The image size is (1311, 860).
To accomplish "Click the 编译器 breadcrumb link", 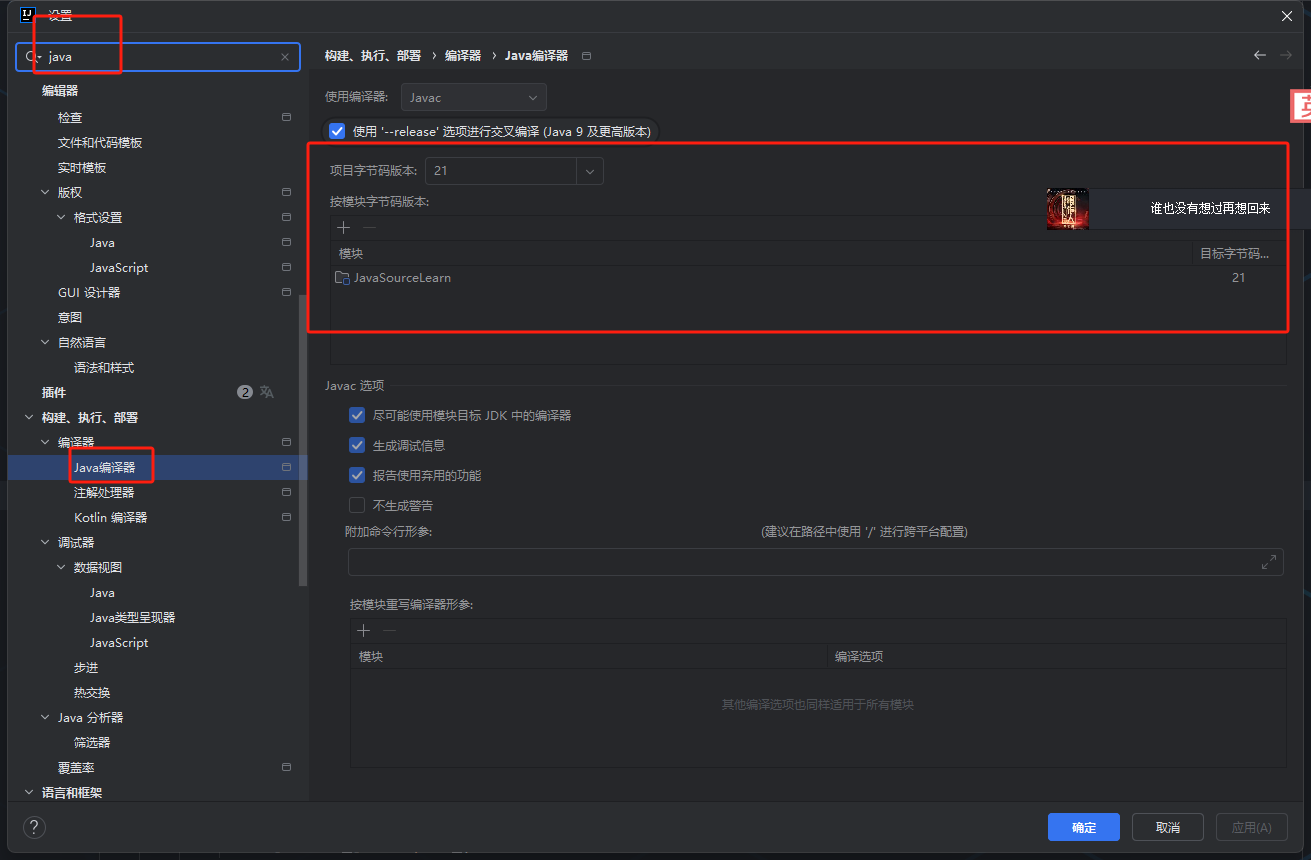I will point(463,56).
